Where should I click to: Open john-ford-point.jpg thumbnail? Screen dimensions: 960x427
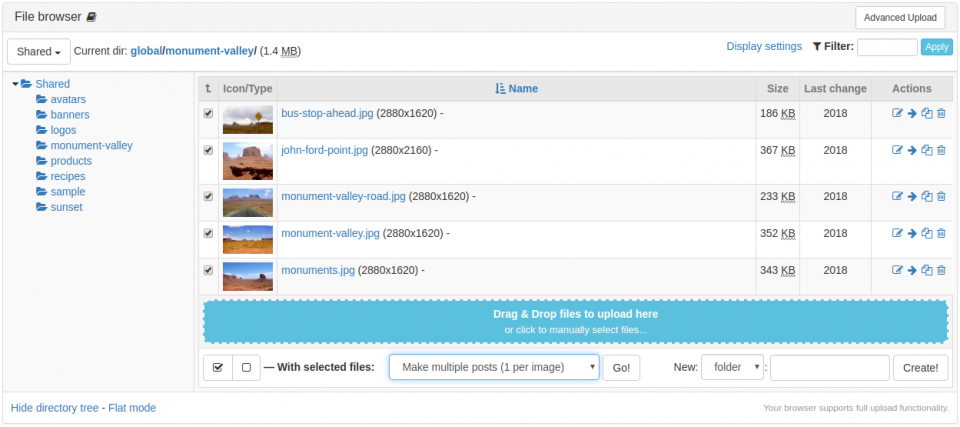247,161
